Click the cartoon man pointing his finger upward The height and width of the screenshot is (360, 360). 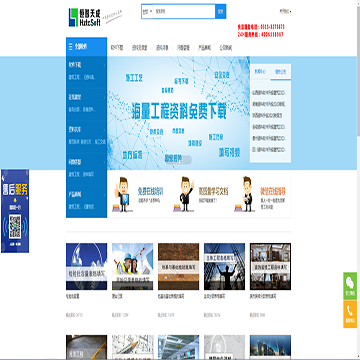click(x=184, y=194)
